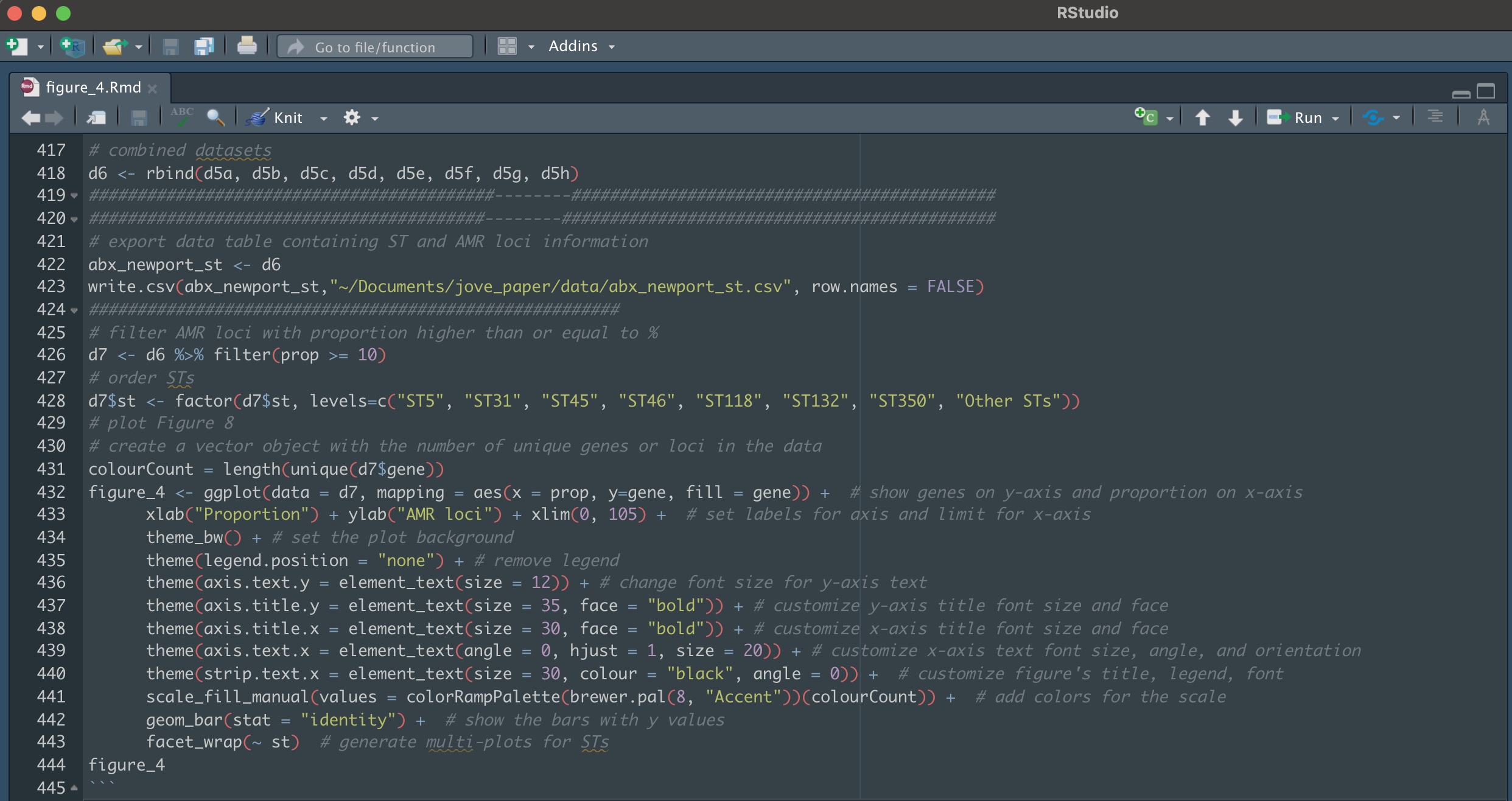The width and height of the screenshot is (1512, 801).
Task: Click the Open File folder icon
Action: 114,46
